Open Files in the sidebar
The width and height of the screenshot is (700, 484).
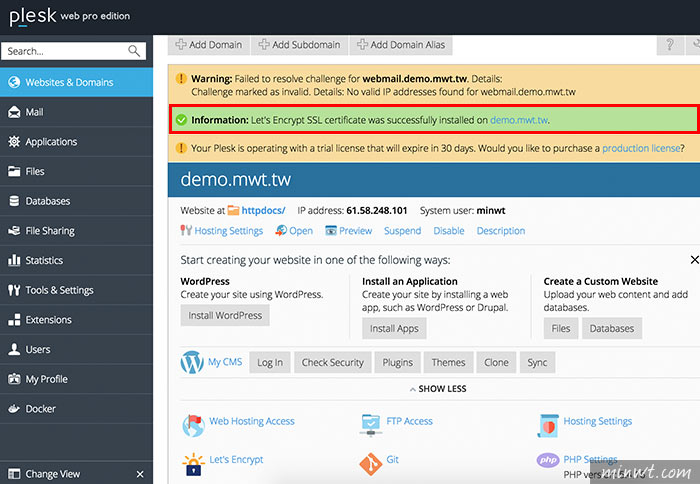click(76, 171)
